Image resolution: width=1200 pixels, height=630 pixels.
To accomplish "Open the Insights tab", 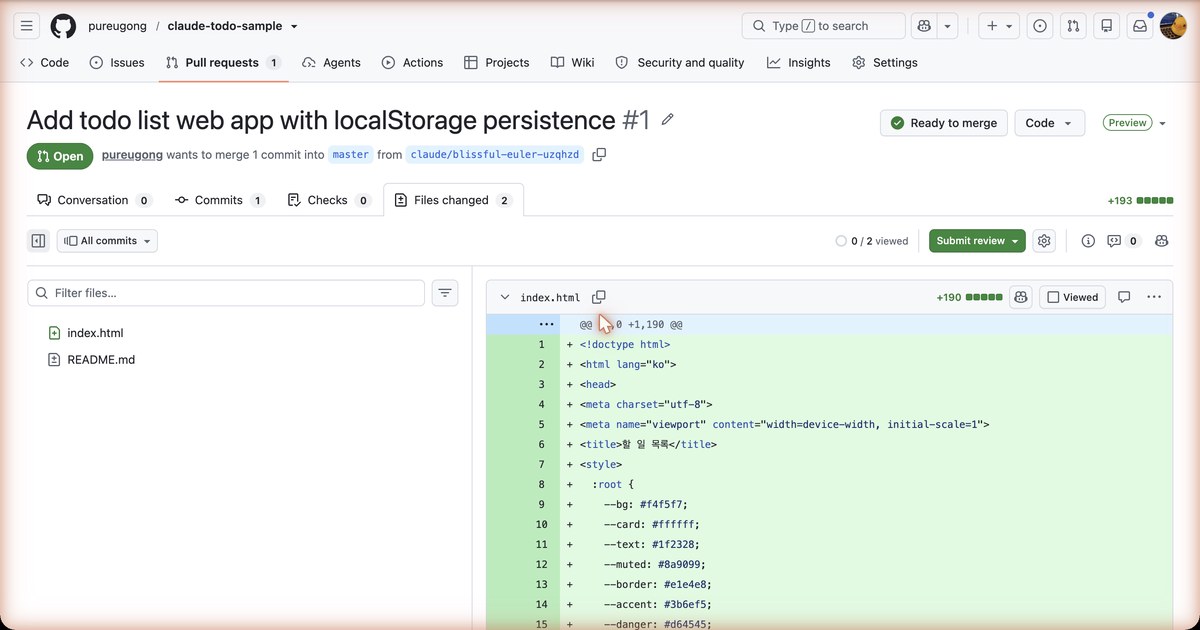I will tap(799, 62).
